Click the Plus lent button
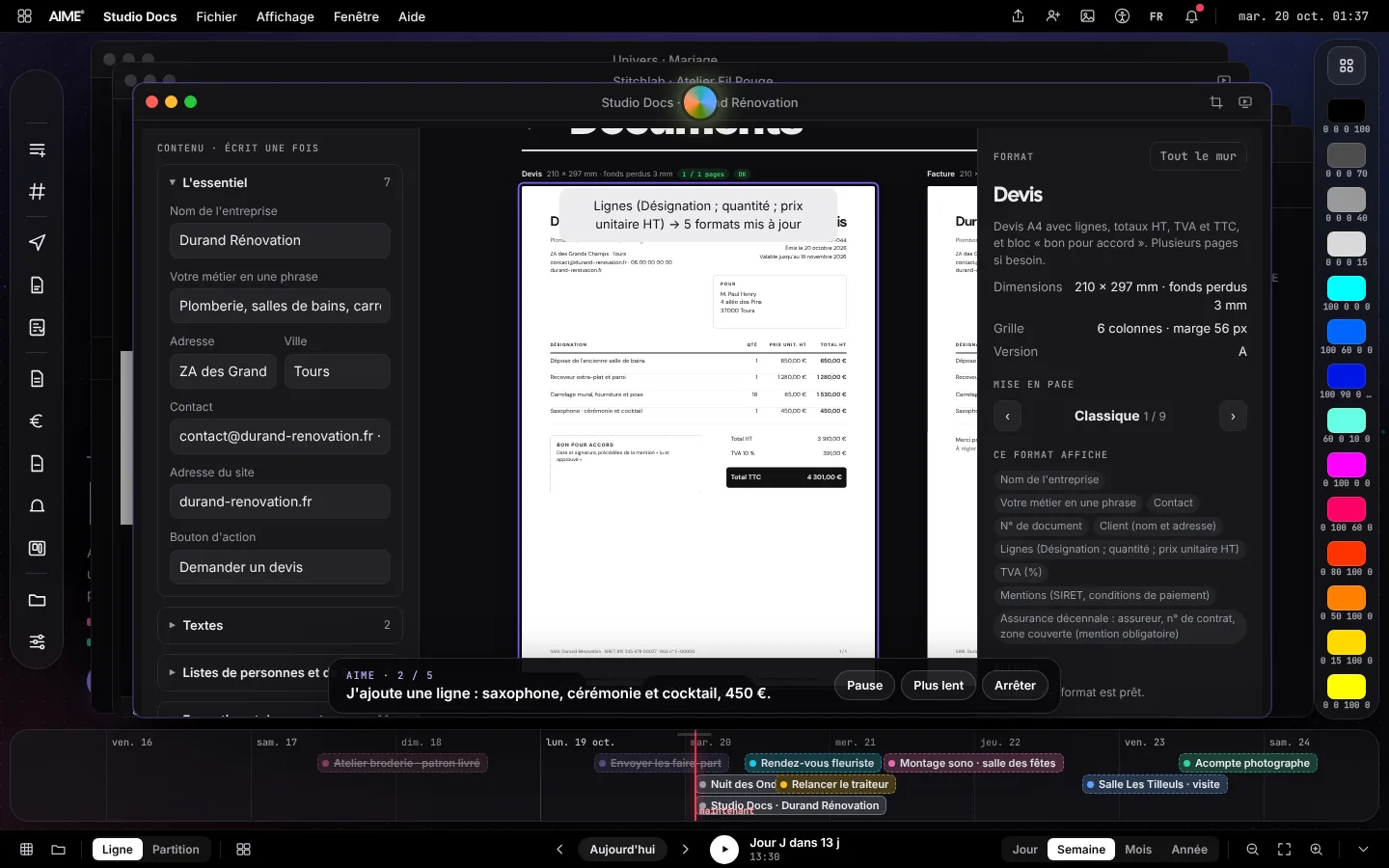1389x868 pixels. [939, 686]
